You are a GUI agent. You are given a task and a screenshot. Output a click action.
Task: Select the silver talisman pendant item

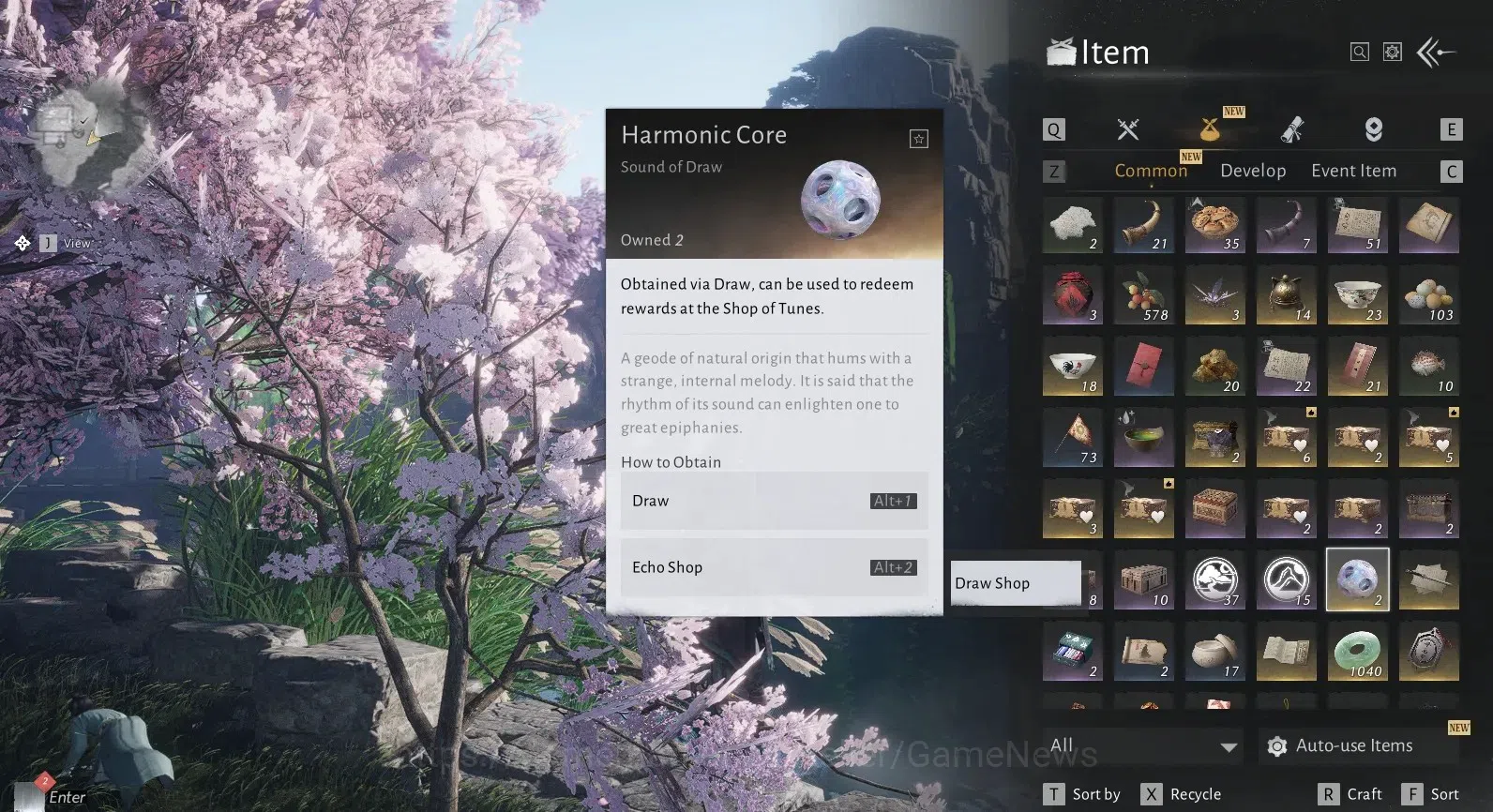tap(1429, 652)
